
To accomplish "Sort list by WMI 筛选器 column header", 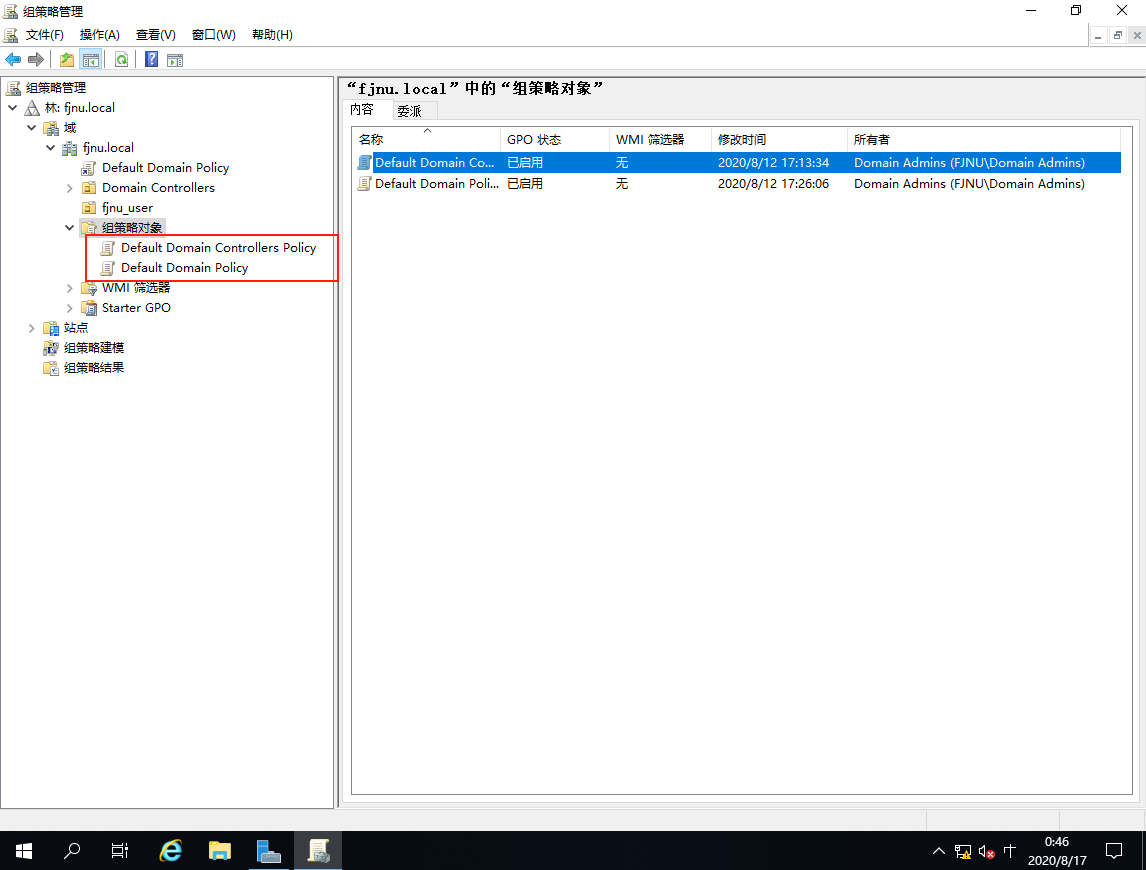I will (660, 139).
